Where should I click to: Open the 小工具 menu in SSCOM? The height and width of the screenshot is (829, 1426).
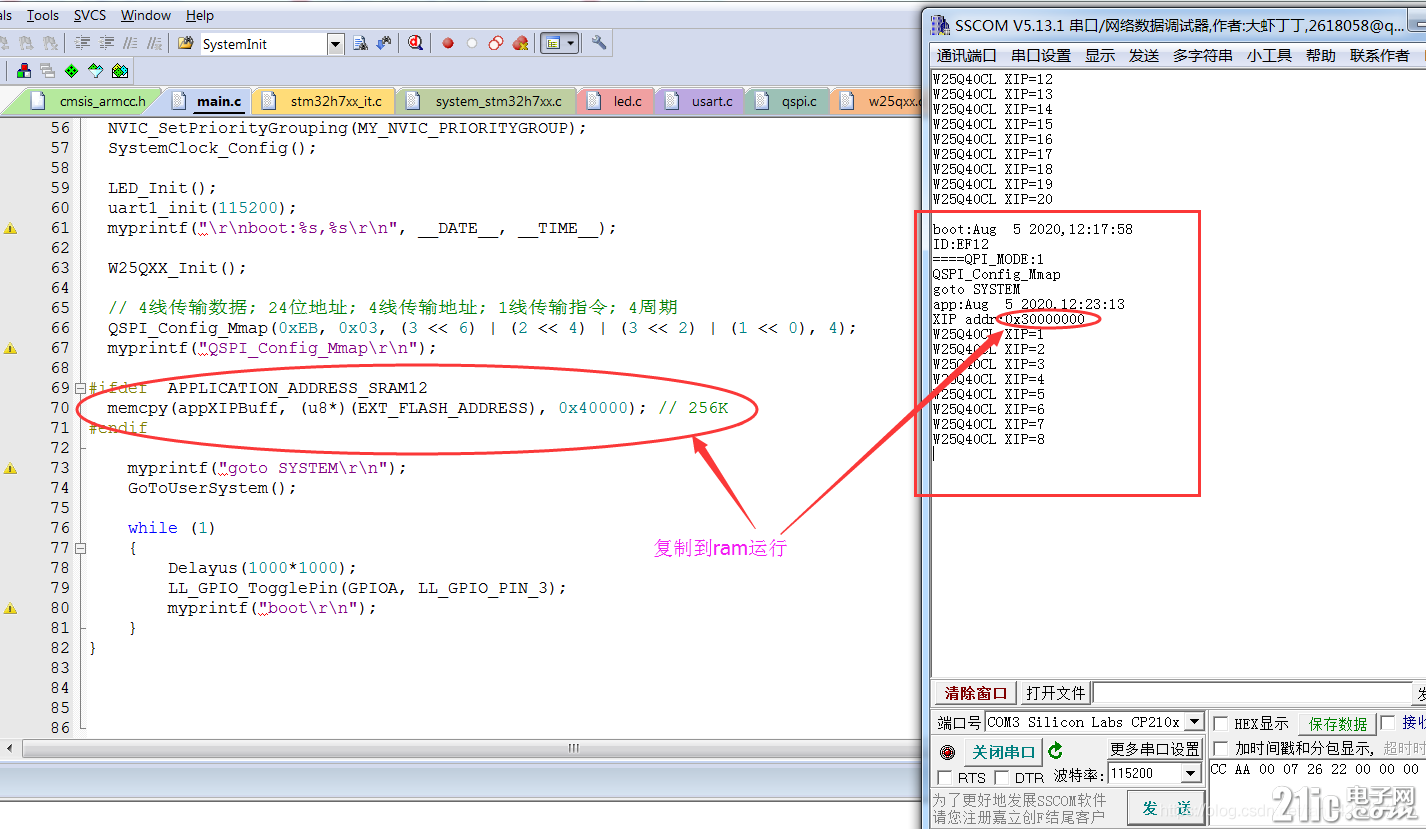point(1269,55)
